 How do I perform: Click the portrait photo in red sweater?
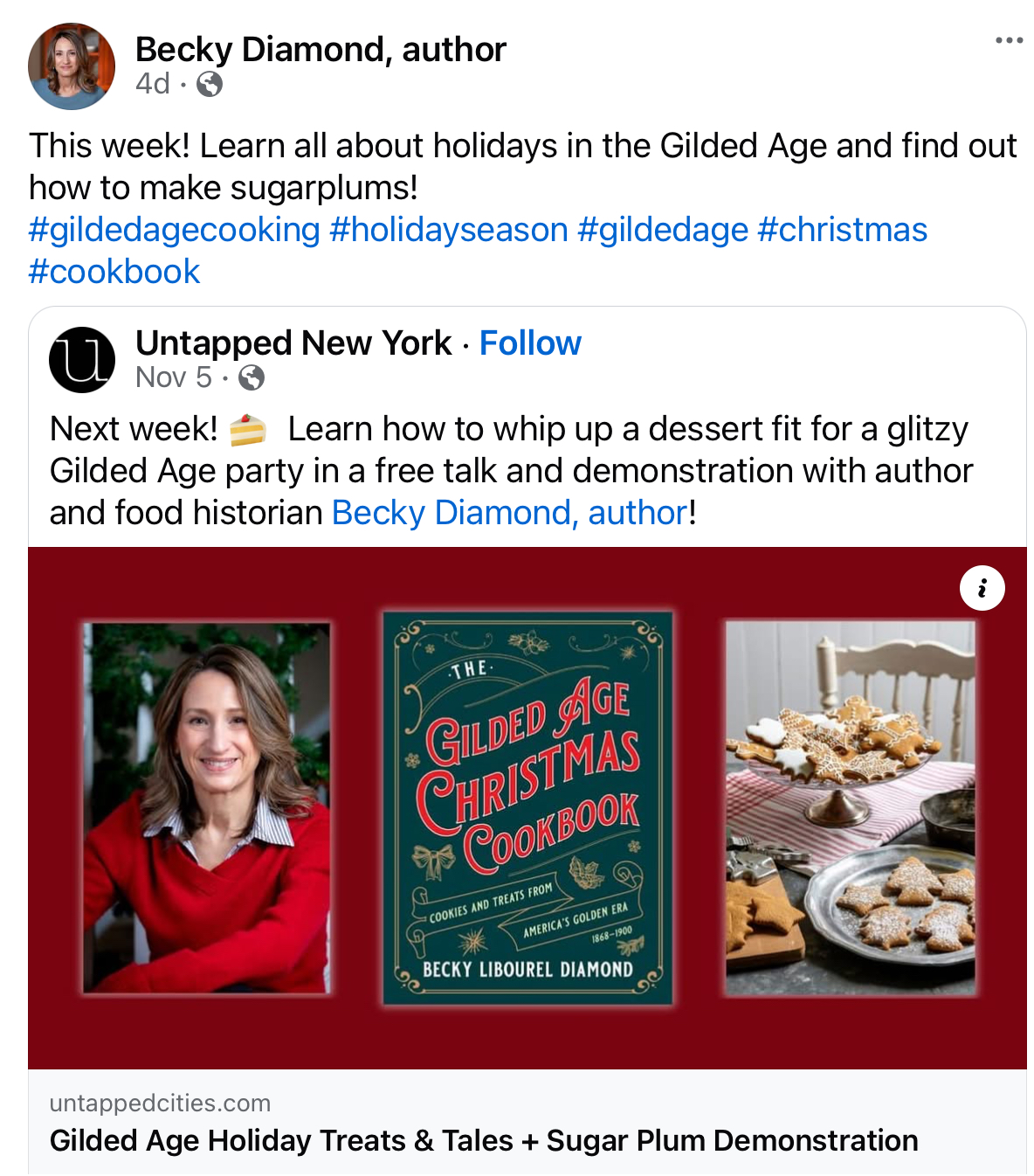click(x=207, y=808)
